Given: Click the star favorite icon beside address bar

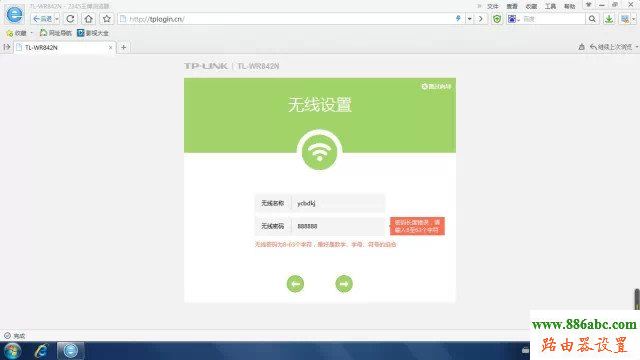Looking at the screenshot, I should click(x=107, y=19).
